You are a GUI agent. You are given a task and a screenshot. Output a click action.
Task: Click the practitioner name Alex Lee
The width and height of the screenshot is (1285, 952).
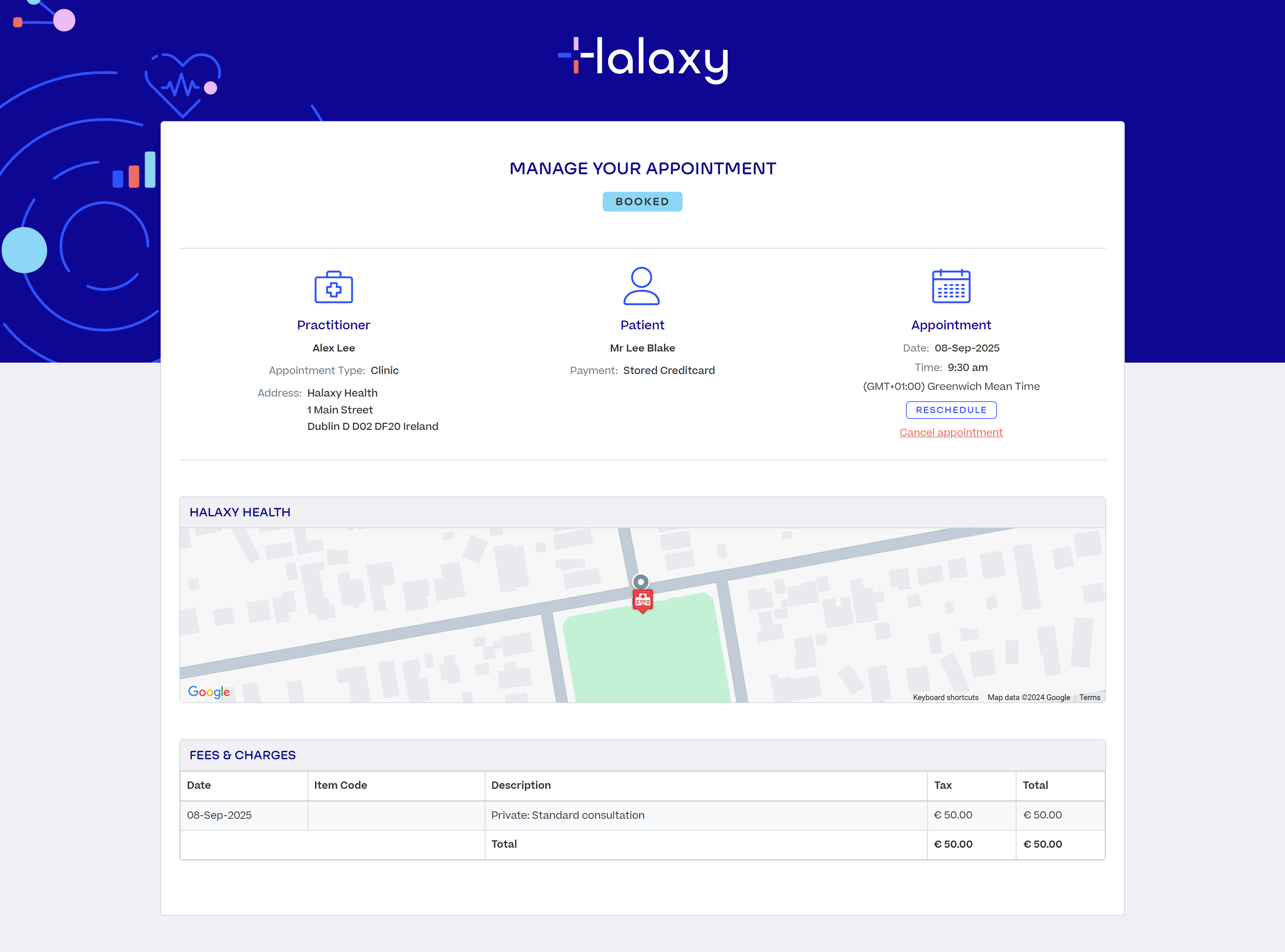click(x=333, y=348)
